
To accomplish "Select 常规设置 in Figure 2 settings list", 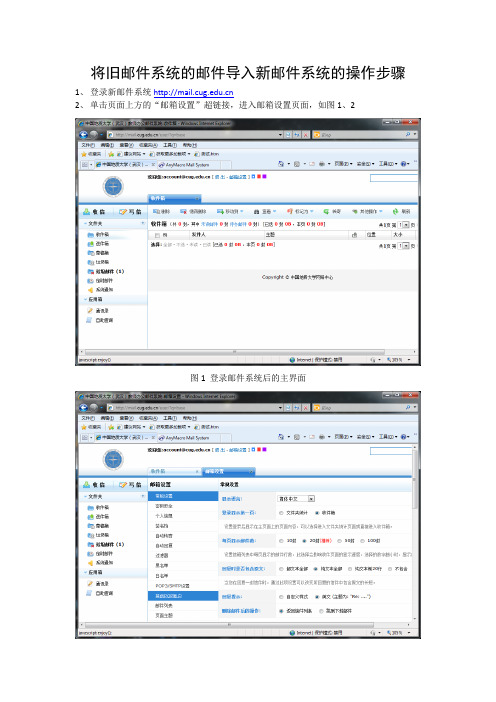I will (183, 496).
